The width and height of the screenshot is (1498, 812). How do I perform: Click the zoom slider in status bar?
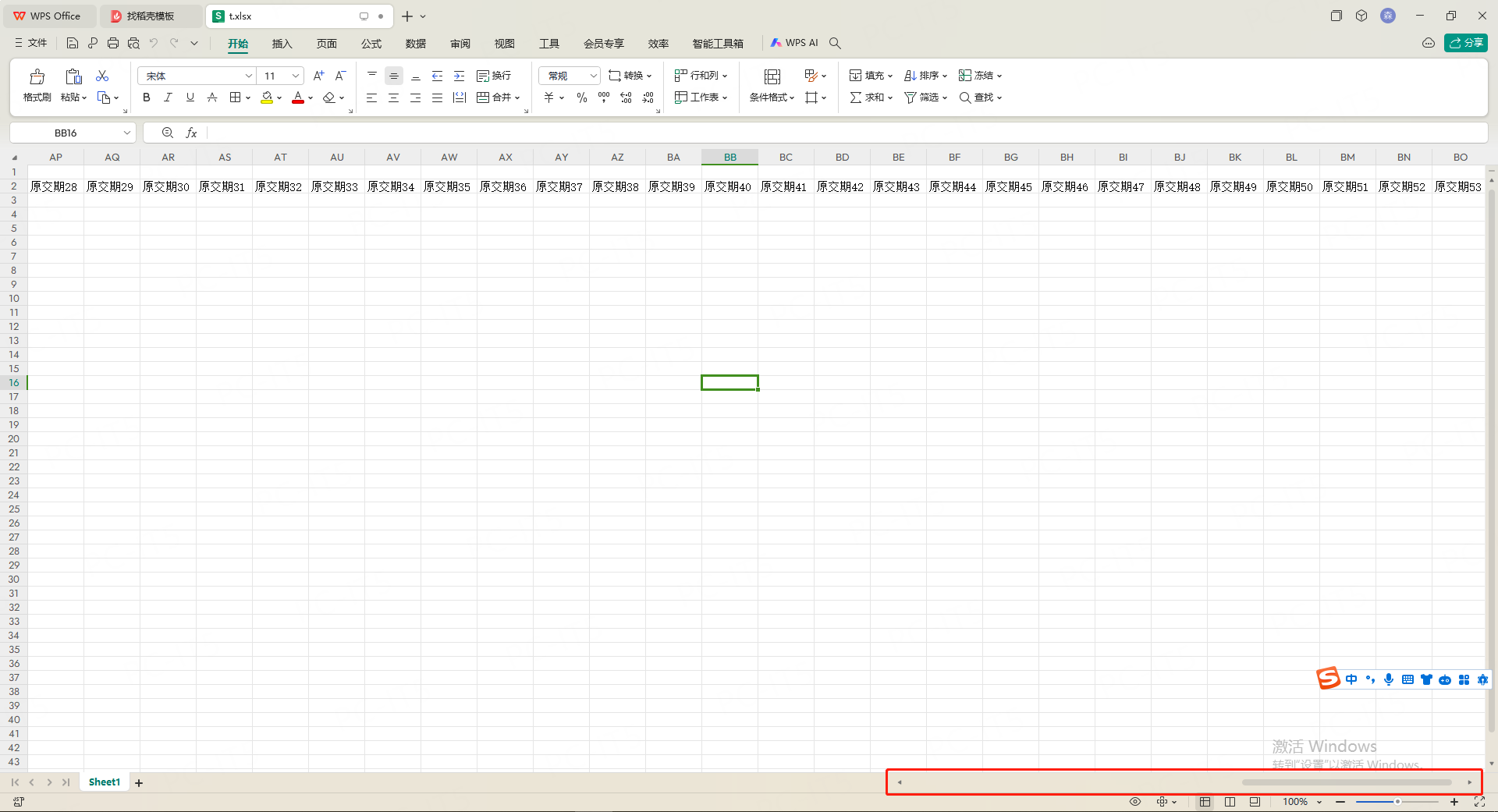click(1397, 802)
